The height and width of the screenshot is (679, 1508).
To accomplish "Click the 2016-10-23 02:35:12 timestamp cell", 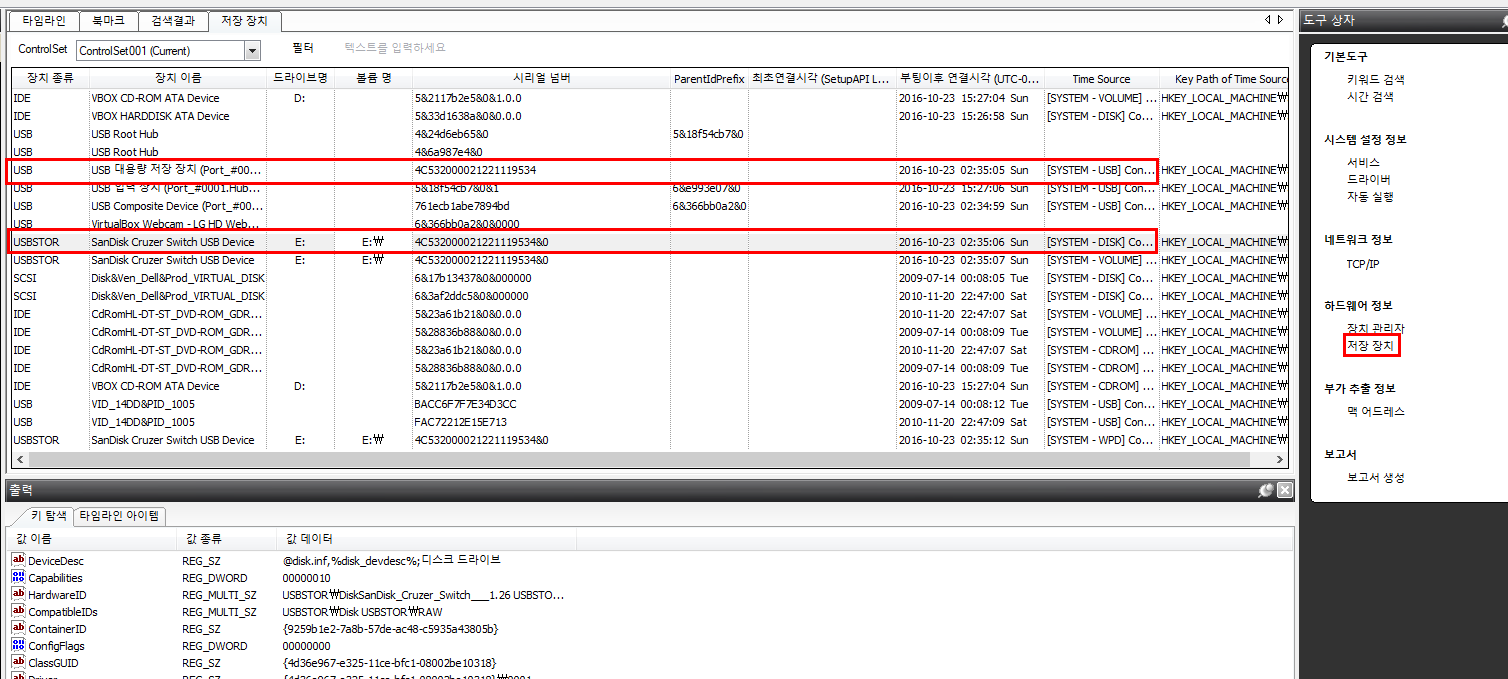I will coord(963,440).
